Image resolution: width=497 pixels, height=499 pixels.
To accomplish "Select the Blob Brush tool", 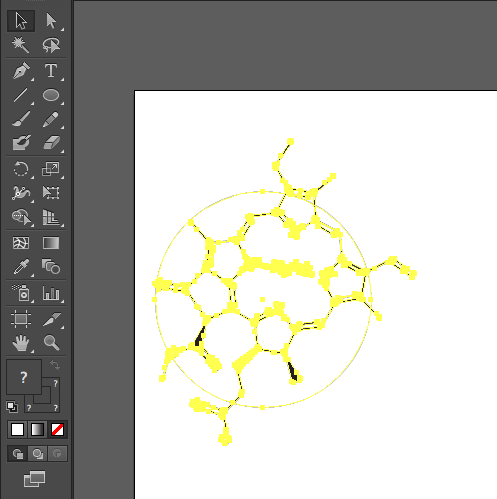I will [21, 143].
